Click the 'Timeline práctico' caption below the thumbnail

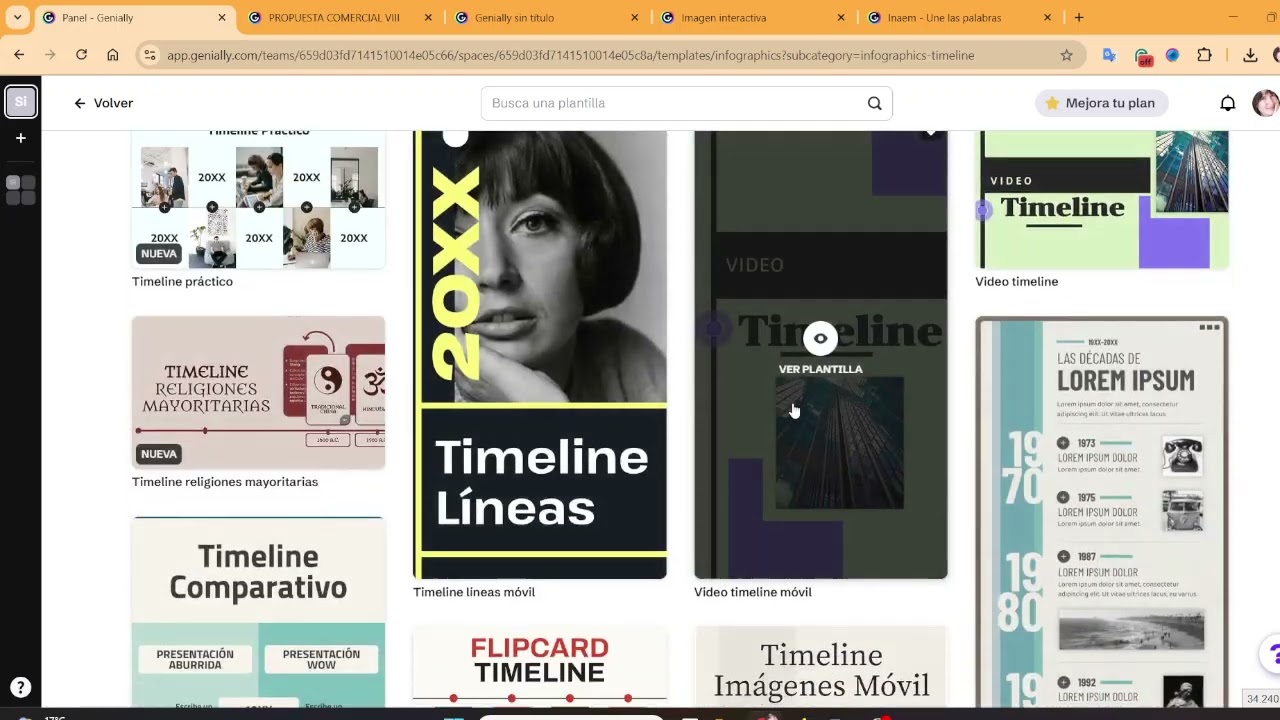182,281
